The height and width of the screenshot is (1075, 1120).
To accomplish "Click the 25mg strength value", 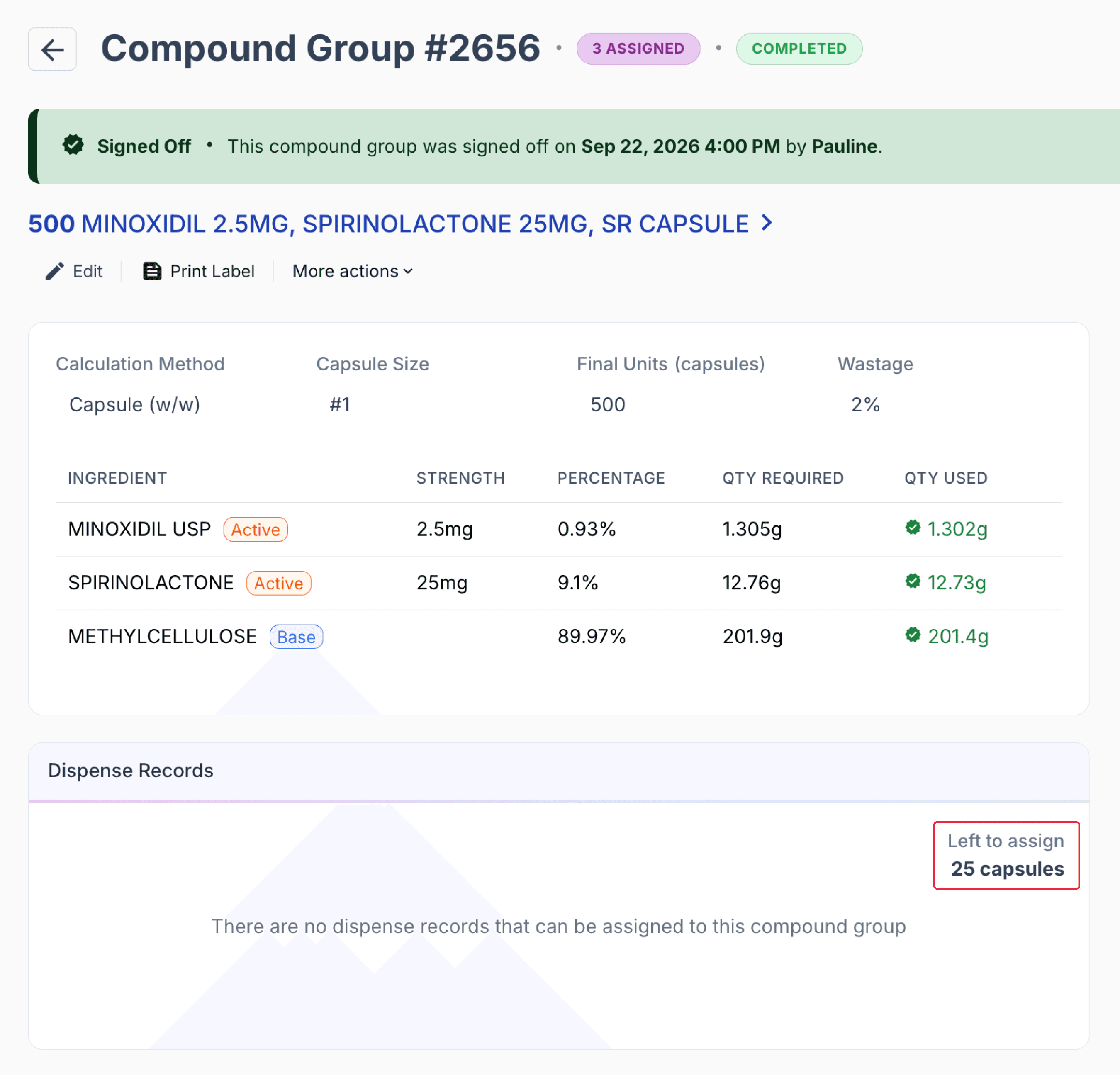I will coord(442,583).
